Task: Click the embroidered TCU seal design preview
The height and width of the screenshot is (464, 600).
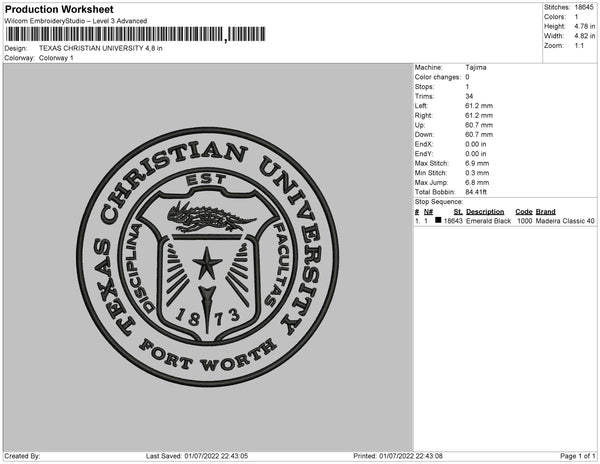Action: [208, 257]
